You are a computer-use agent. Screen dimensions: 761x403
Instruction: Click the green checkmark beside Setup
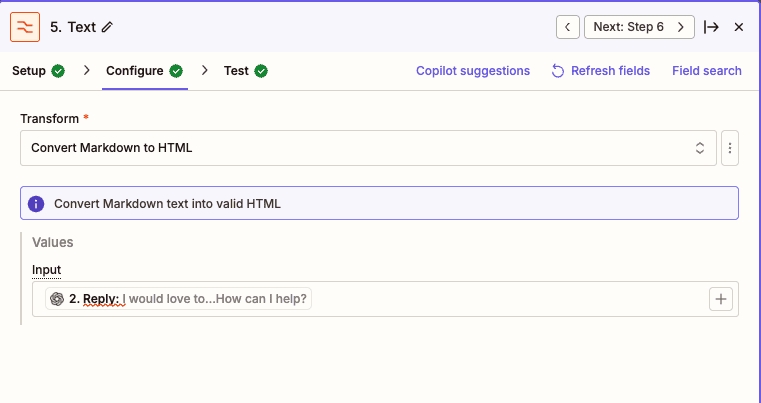[x=58, y=71]
